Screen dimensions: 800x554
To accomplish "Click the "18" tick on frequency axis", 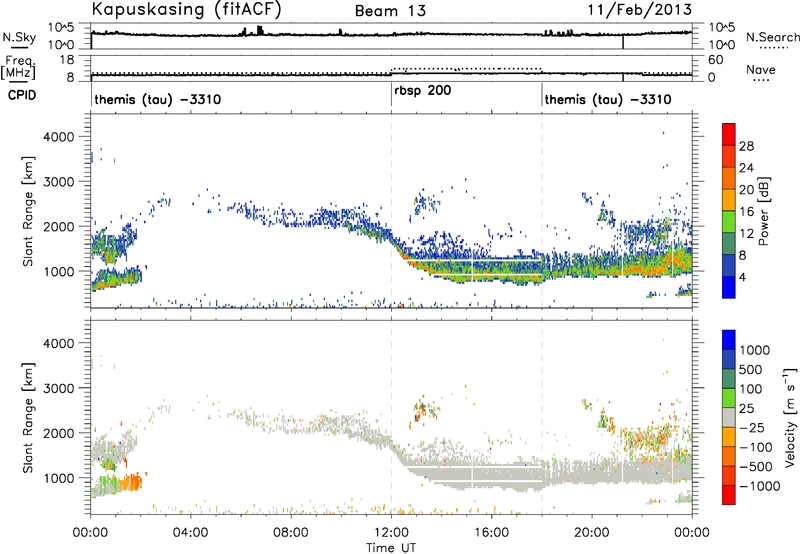I will (x=67, y=60).
